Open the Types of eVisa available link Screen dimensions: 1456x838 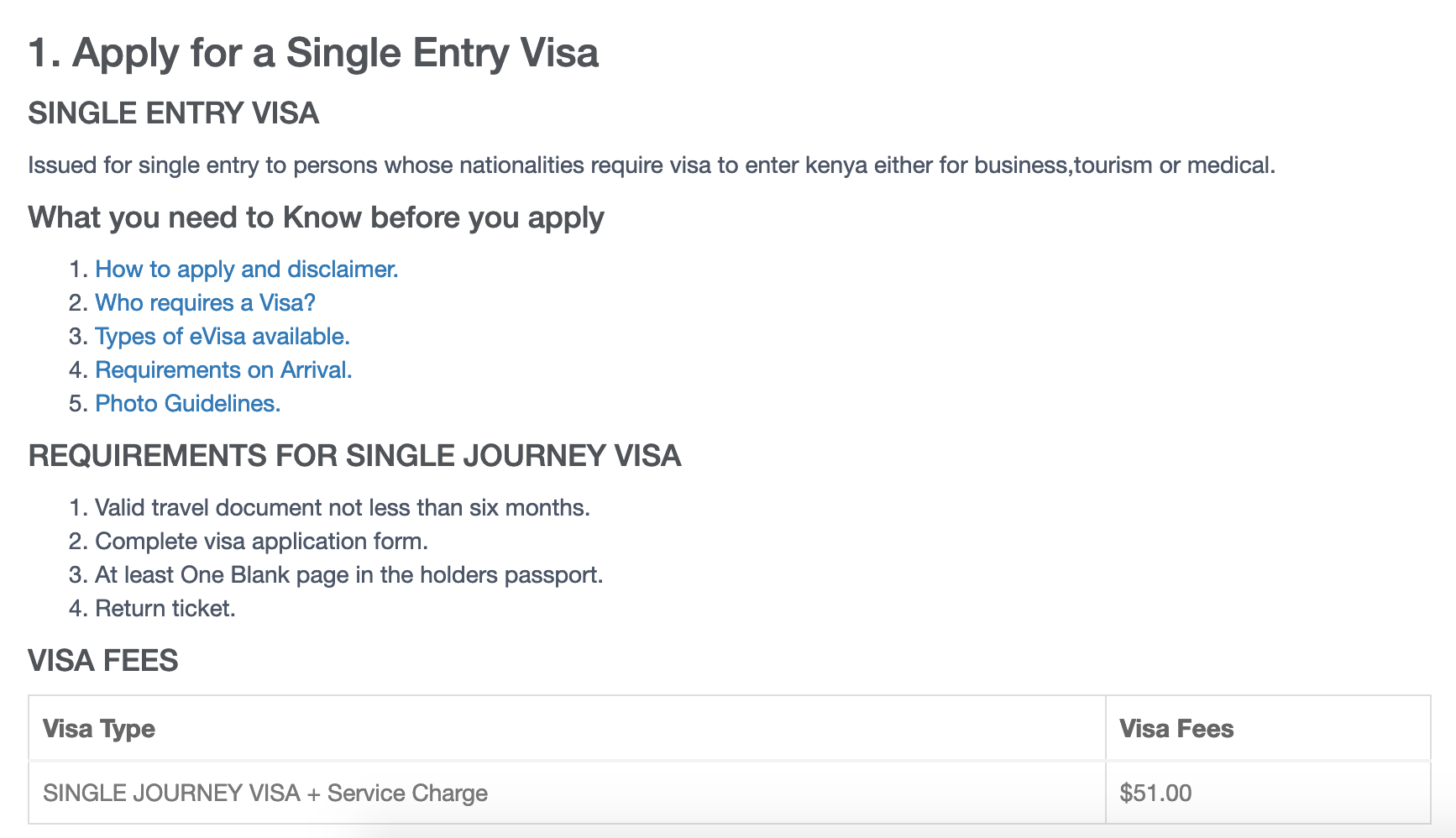223,337
